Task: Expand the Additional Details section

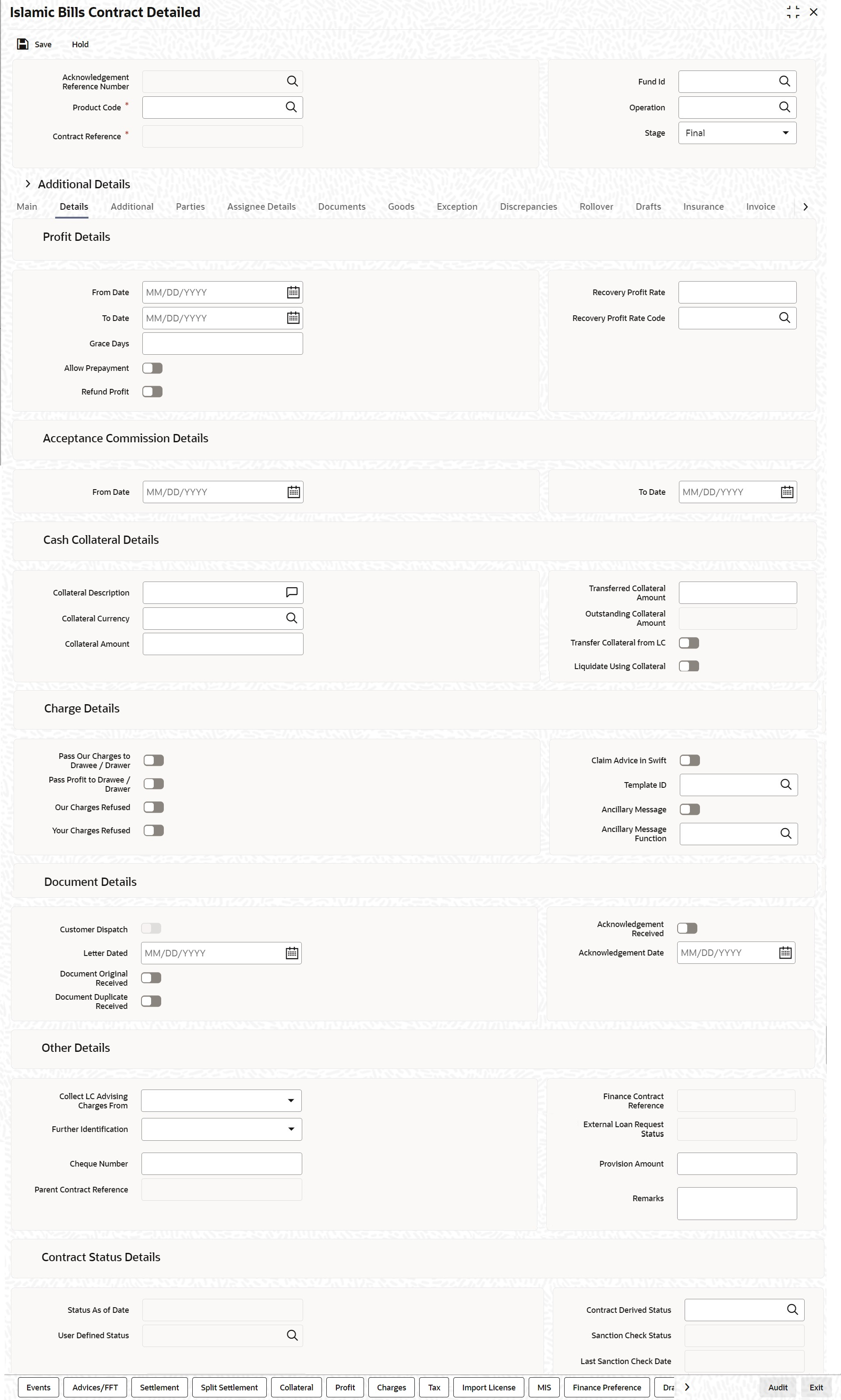Action: pyautogui.click(x=28, y=184)
